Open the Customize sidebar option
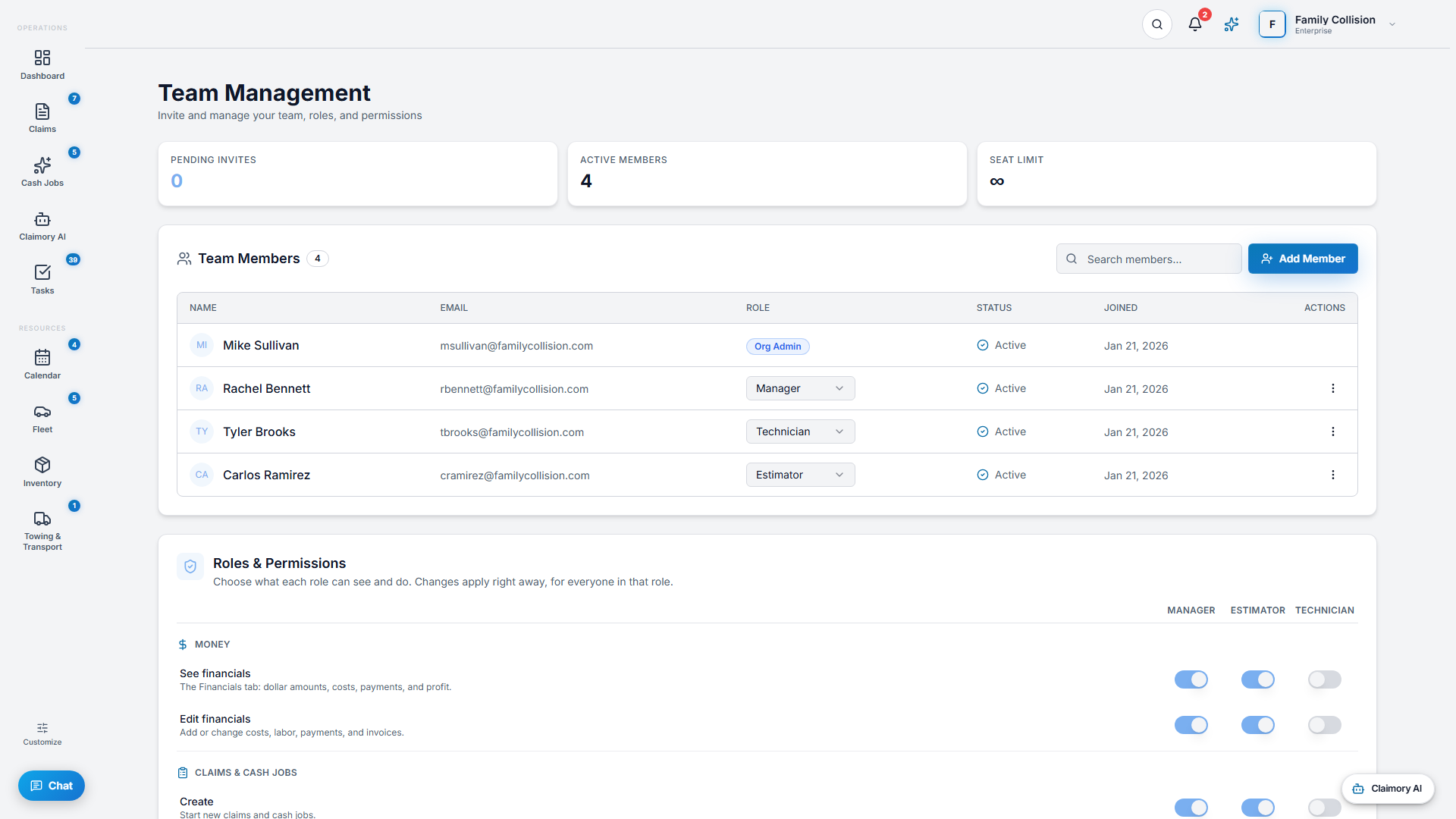The width and height of the screenshot is (1456, 819). [42, 733]
